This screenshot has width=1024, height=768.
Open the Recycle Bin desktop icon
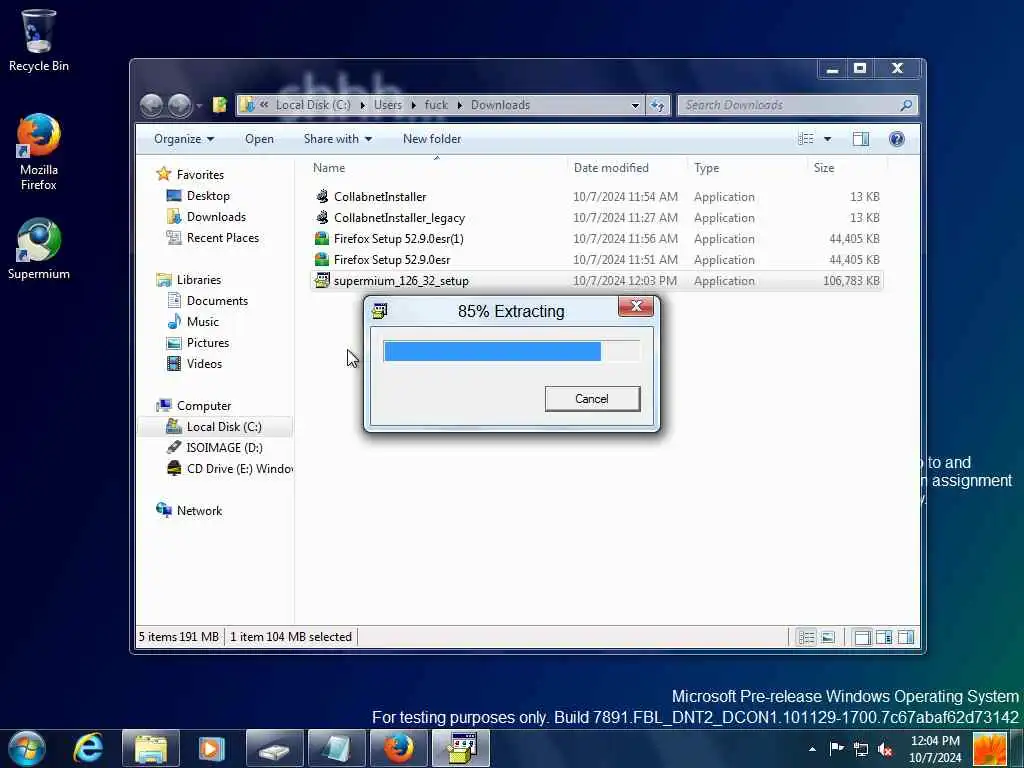coord(39,40)
